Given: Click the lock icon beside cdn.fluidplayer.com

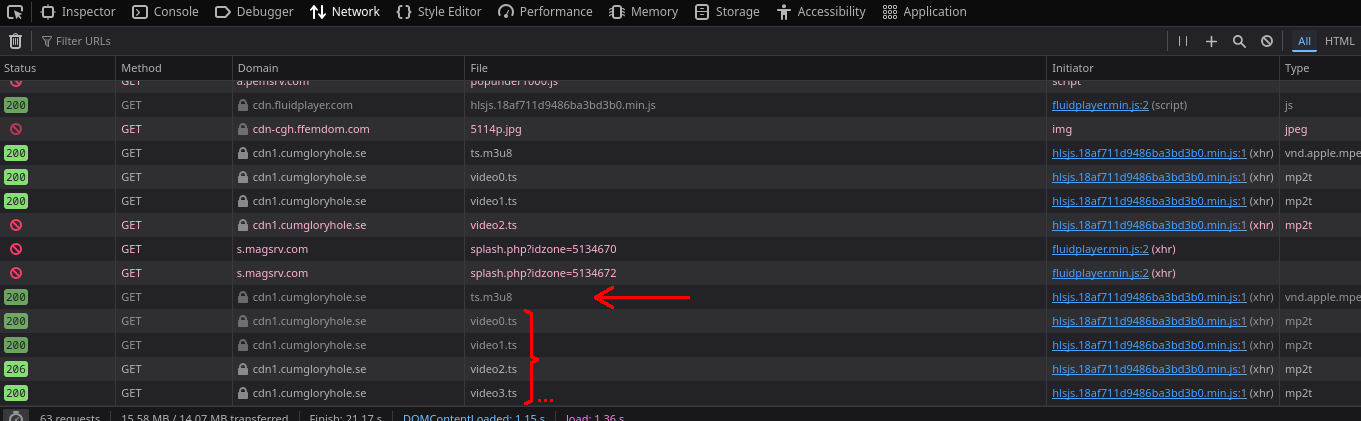Looking at the screenshot, I should [243, 105].
